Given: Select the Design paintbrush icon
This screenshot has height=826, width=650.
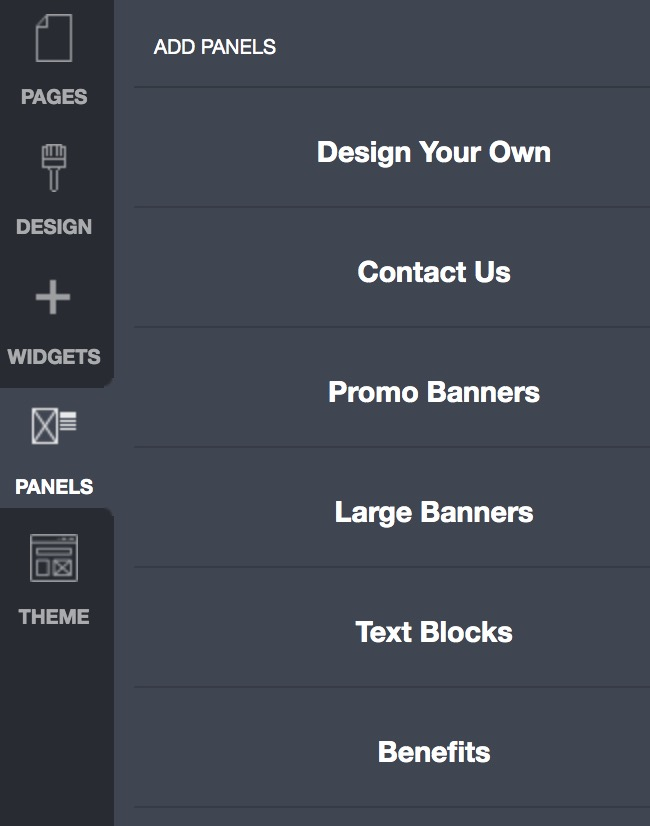Looking at the screenshot, I should [x=54, y=168].
